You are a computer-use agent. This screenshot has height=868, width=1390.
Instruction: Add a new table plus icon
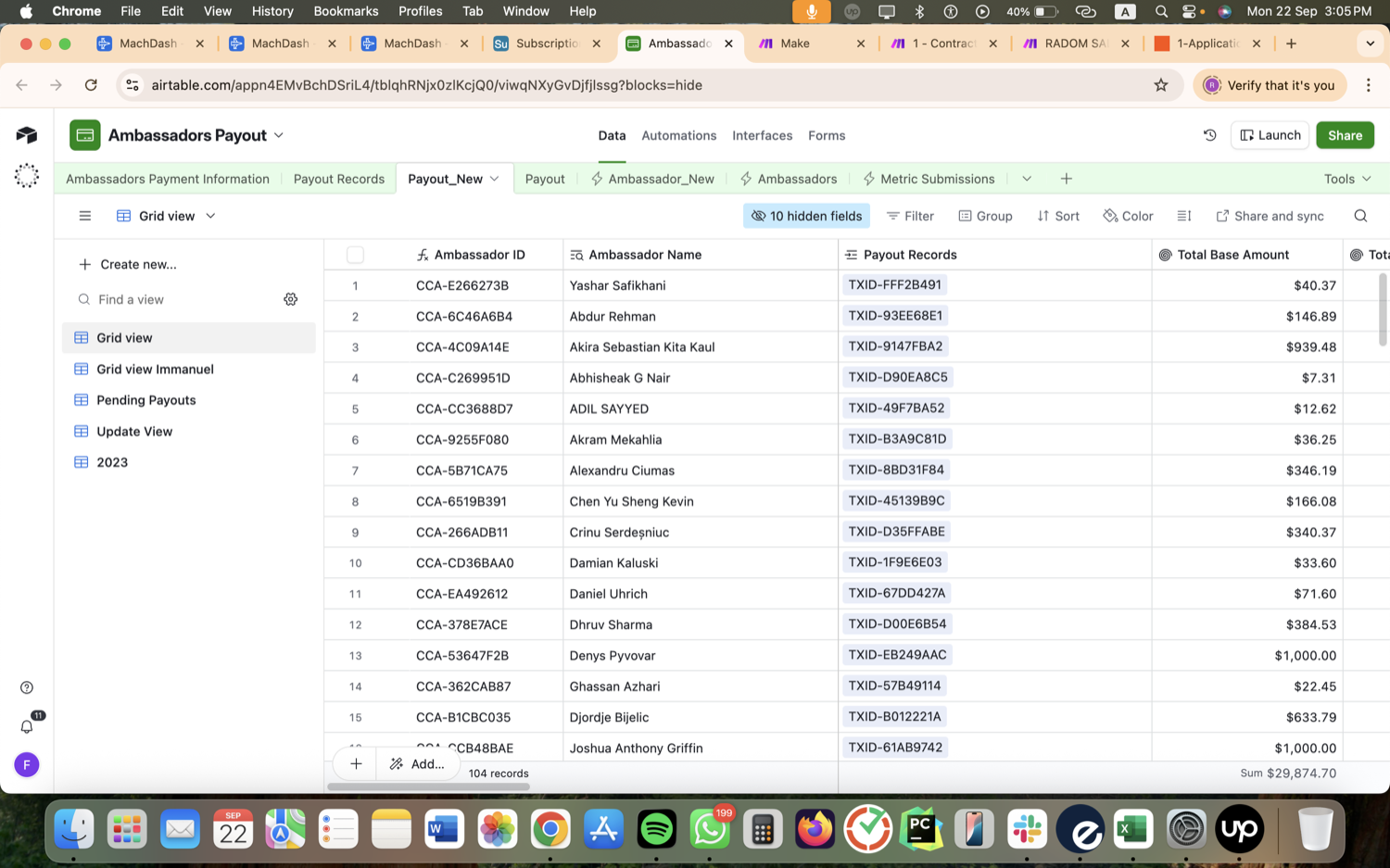(x=1067, y=179)
